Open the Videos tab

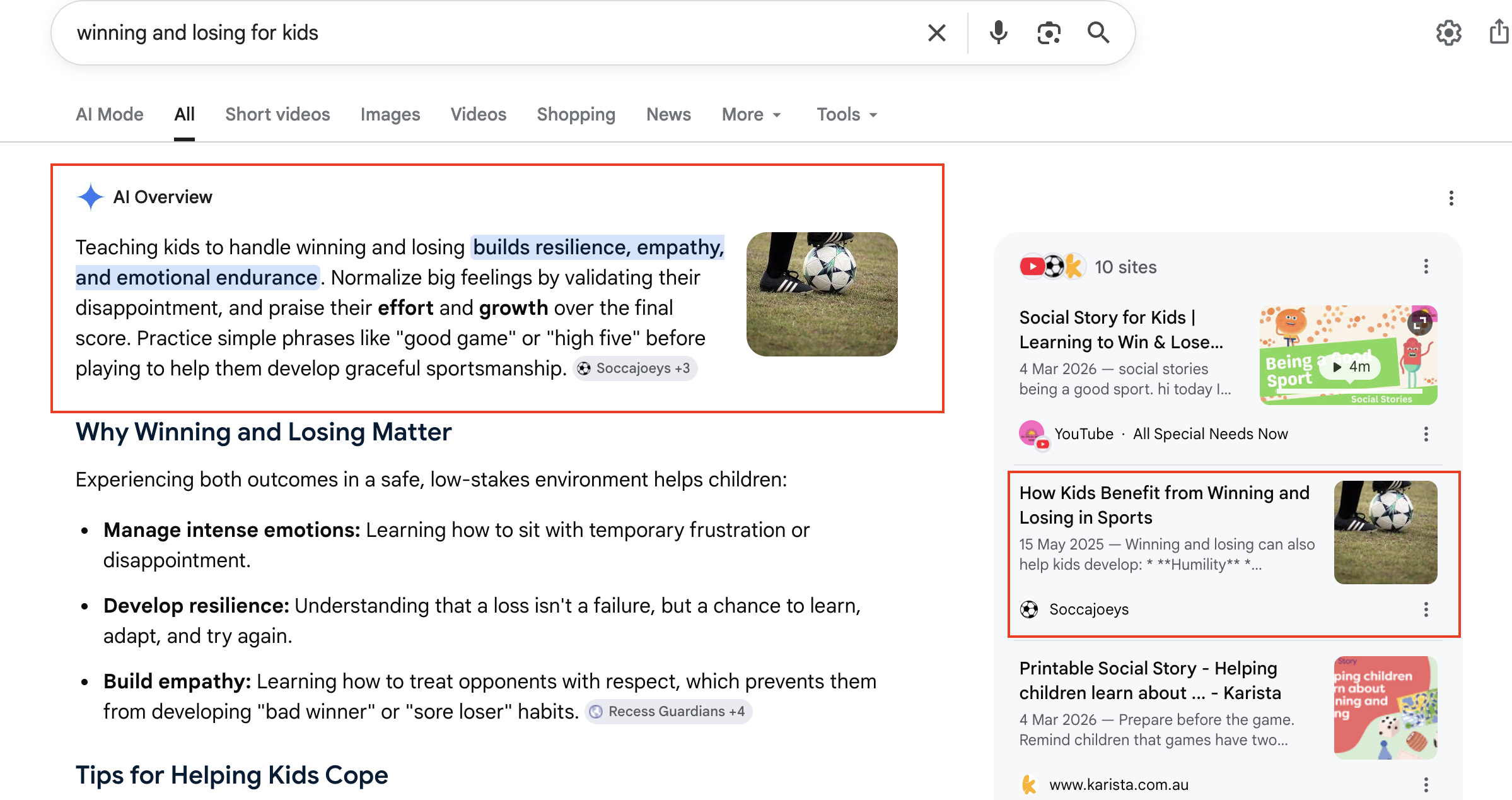point(479,114)
